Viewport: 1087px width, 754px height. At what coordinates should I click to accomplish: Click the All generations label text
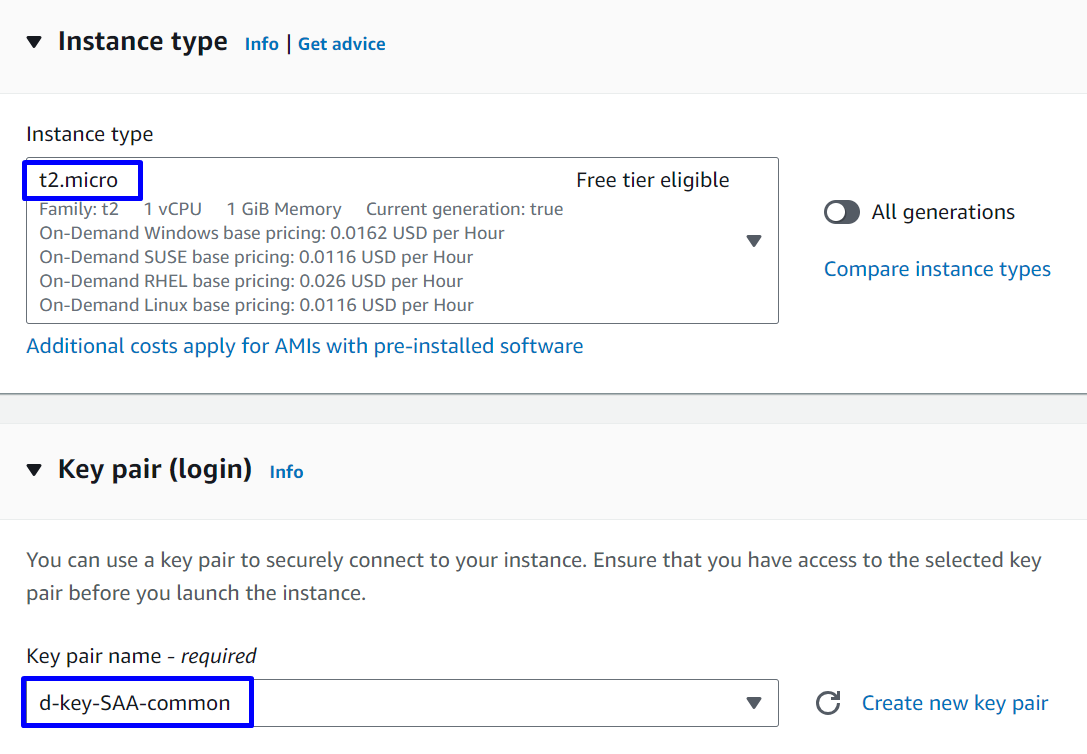(x=943, y=212)
